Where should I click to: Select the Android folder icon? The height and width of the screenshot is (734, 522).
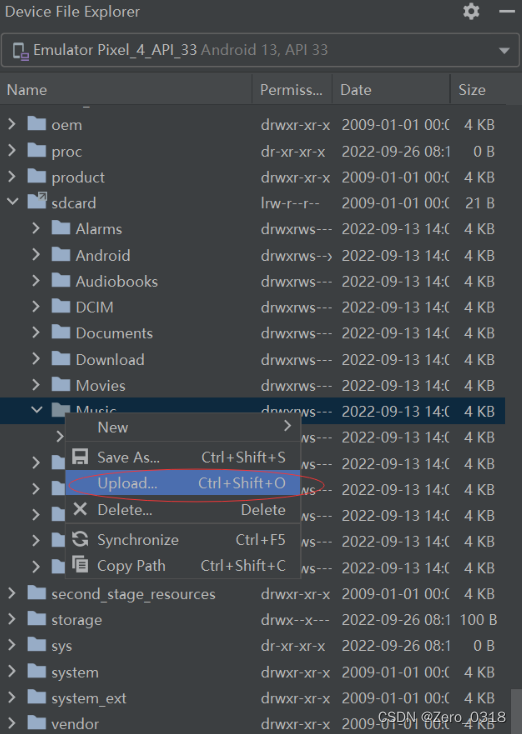point(61,254)
